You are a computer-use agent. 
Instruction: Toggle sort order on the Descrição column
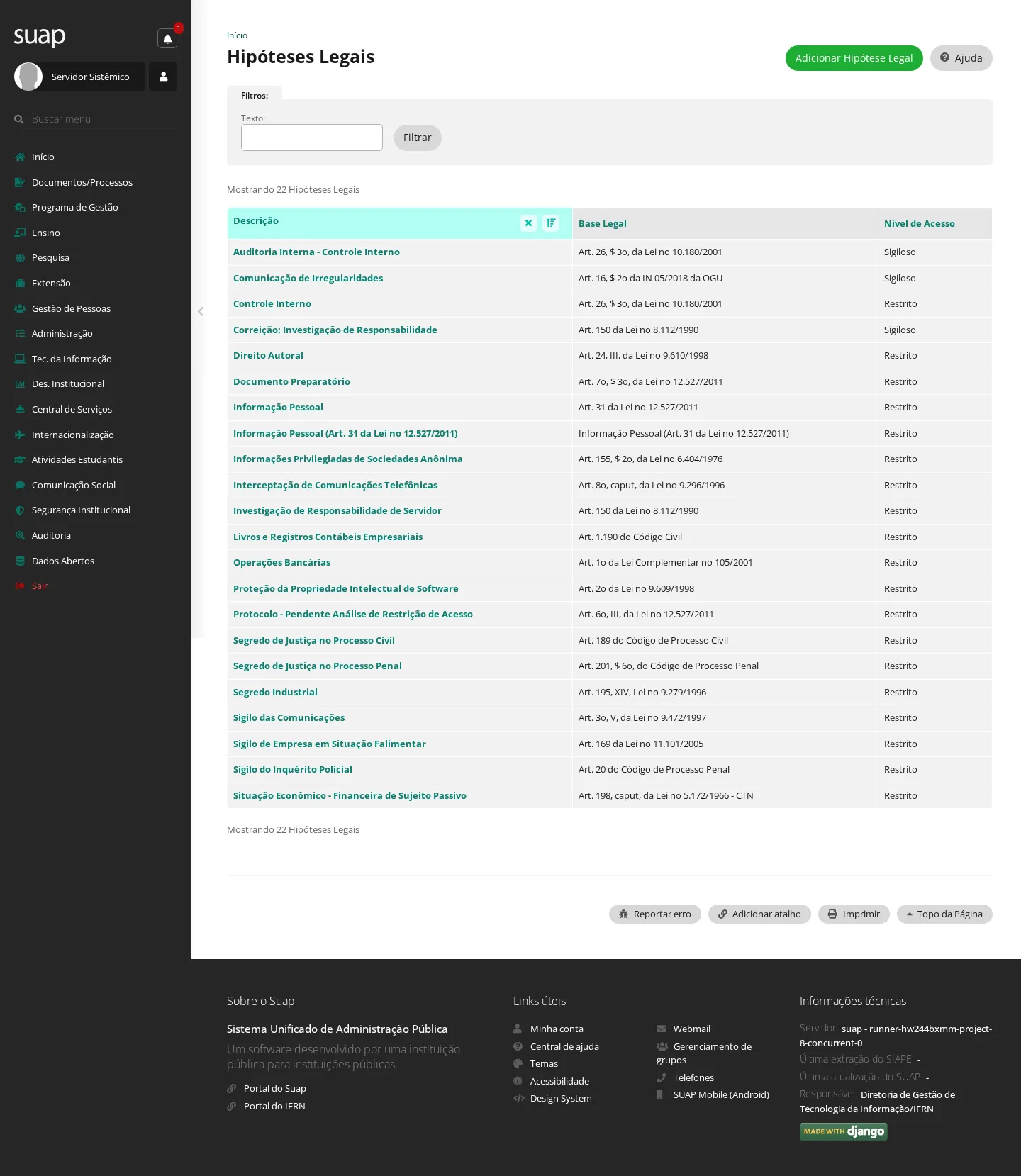(551, 223)
